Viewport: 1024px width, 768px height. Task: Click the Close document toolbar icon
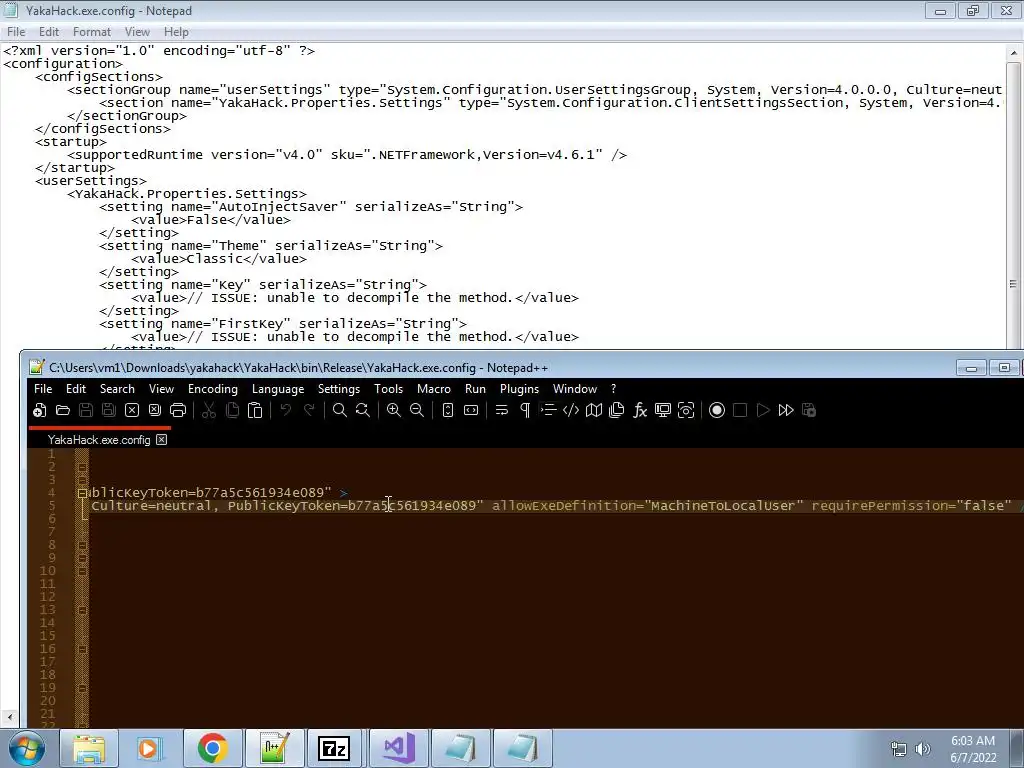pos(132,410)
